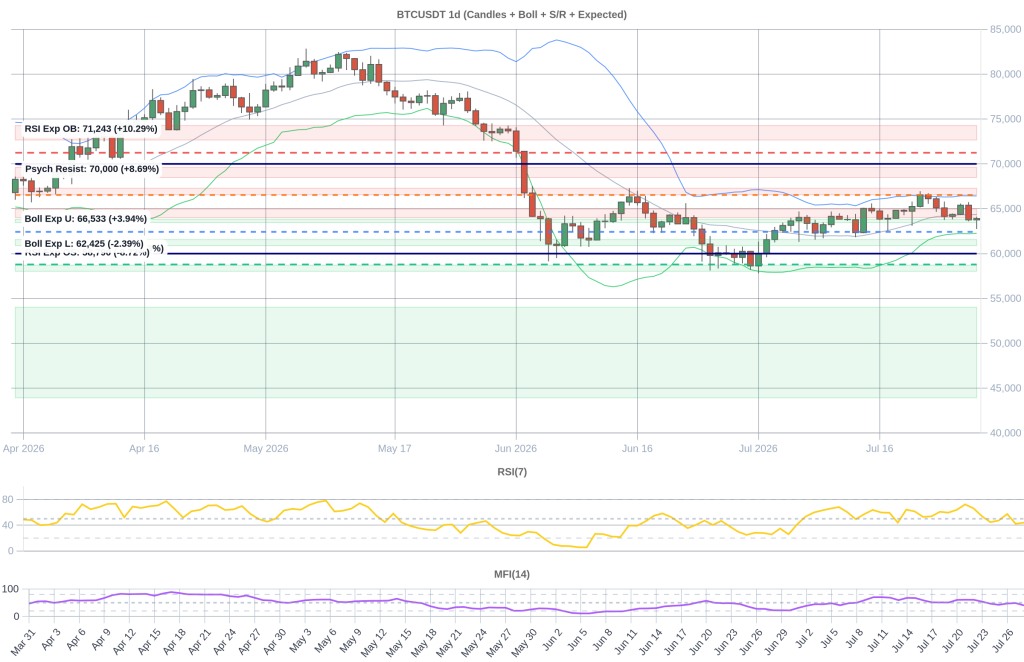Click the 40 label on RSI axis
The height and width of the screenshot is (662, 1024).
click(x=8, y=526)
